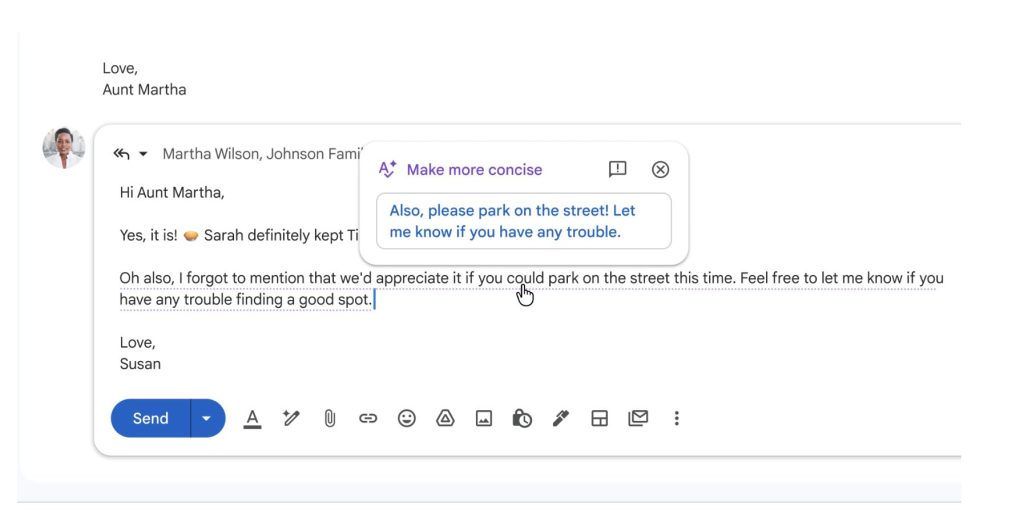Screen dimensions: 1024x527
Task: Open the emoji picker
Action: coord(406,418)
